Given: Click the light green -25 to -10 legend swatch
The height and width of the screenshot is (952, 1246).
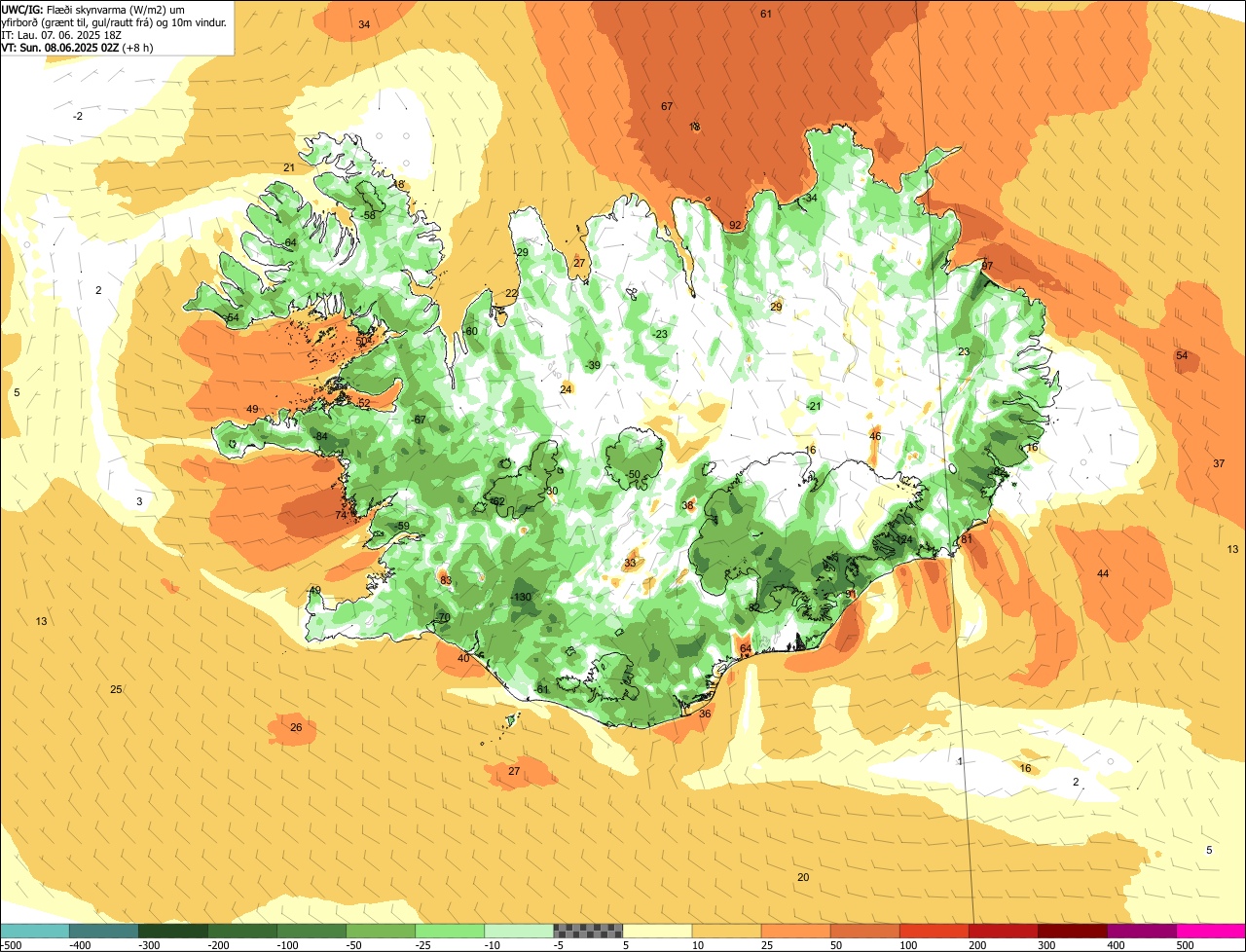Looking at the screenshot, I should click(450, 931).
